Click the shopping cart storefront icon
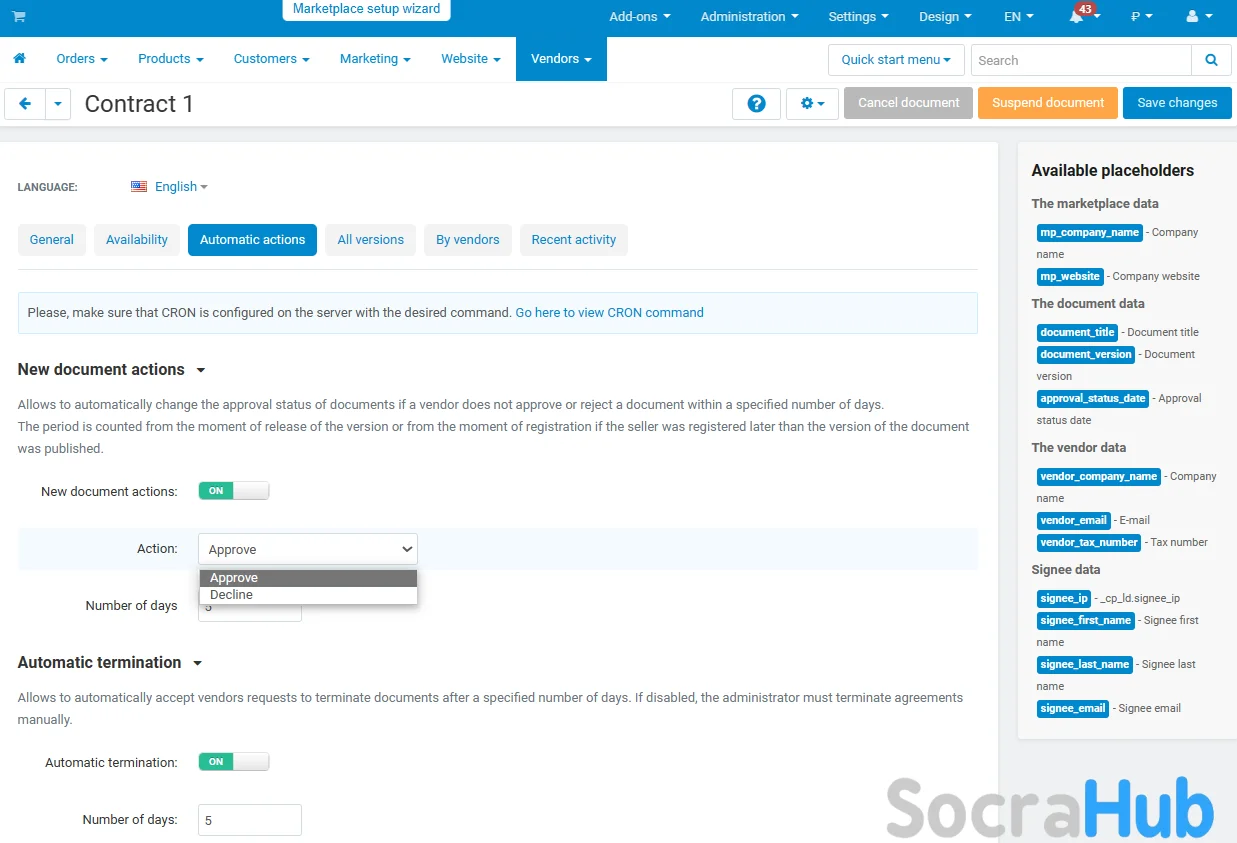1237x843 pixels. click(x=19, y=17)
